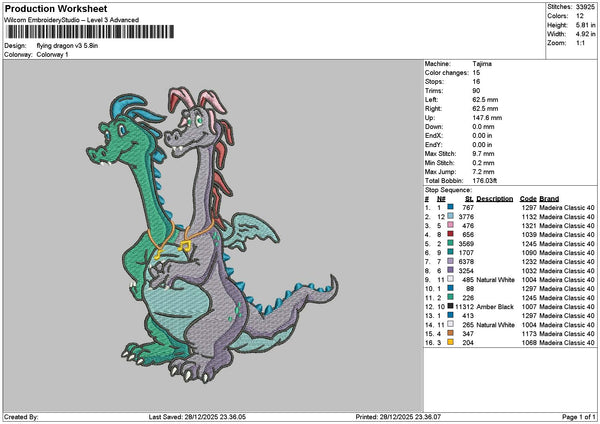Click 'Natural White' in stop row 14

point(496,325)
